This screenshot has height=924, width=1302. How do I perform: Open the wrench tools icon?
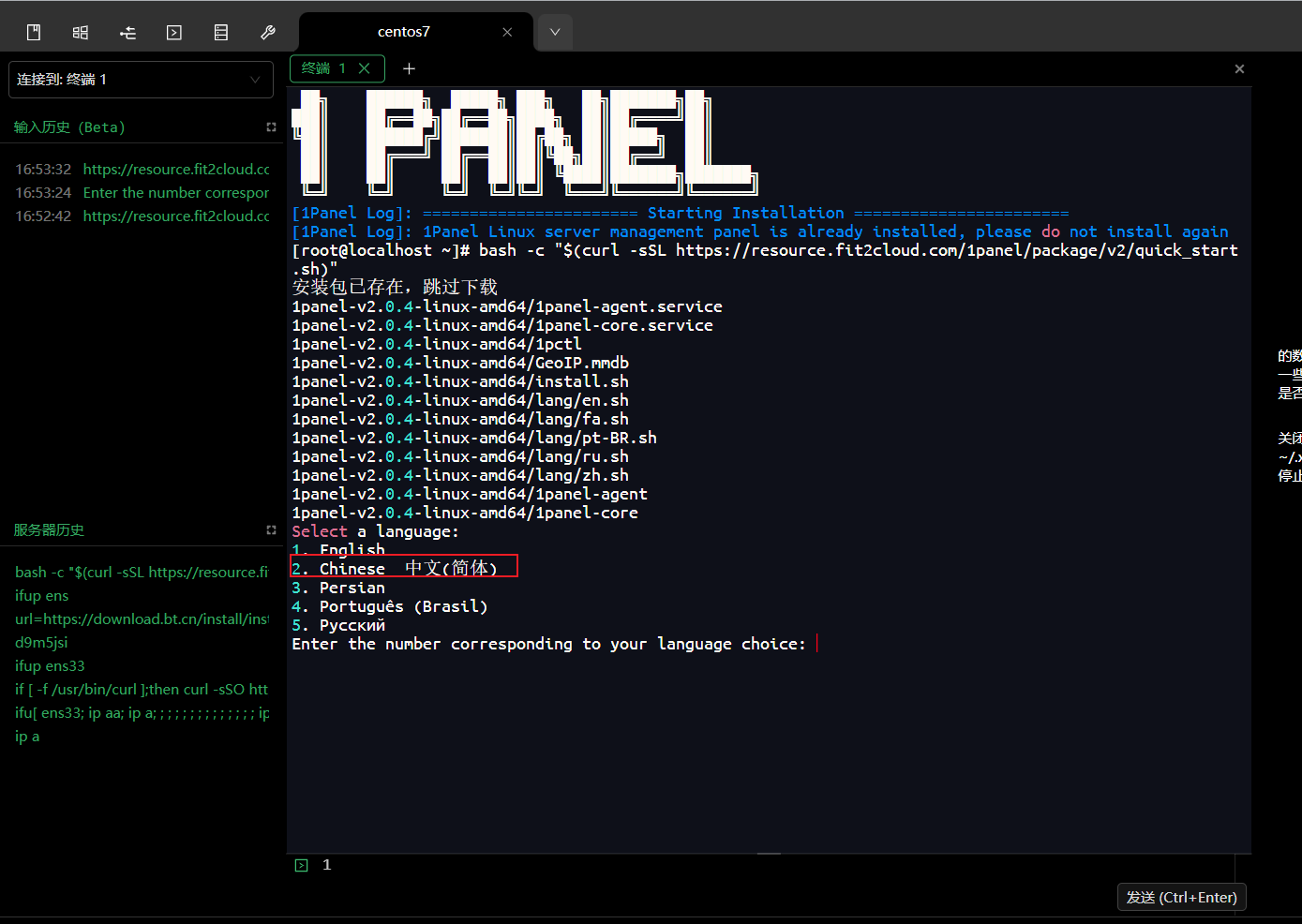tap(268, 33)
